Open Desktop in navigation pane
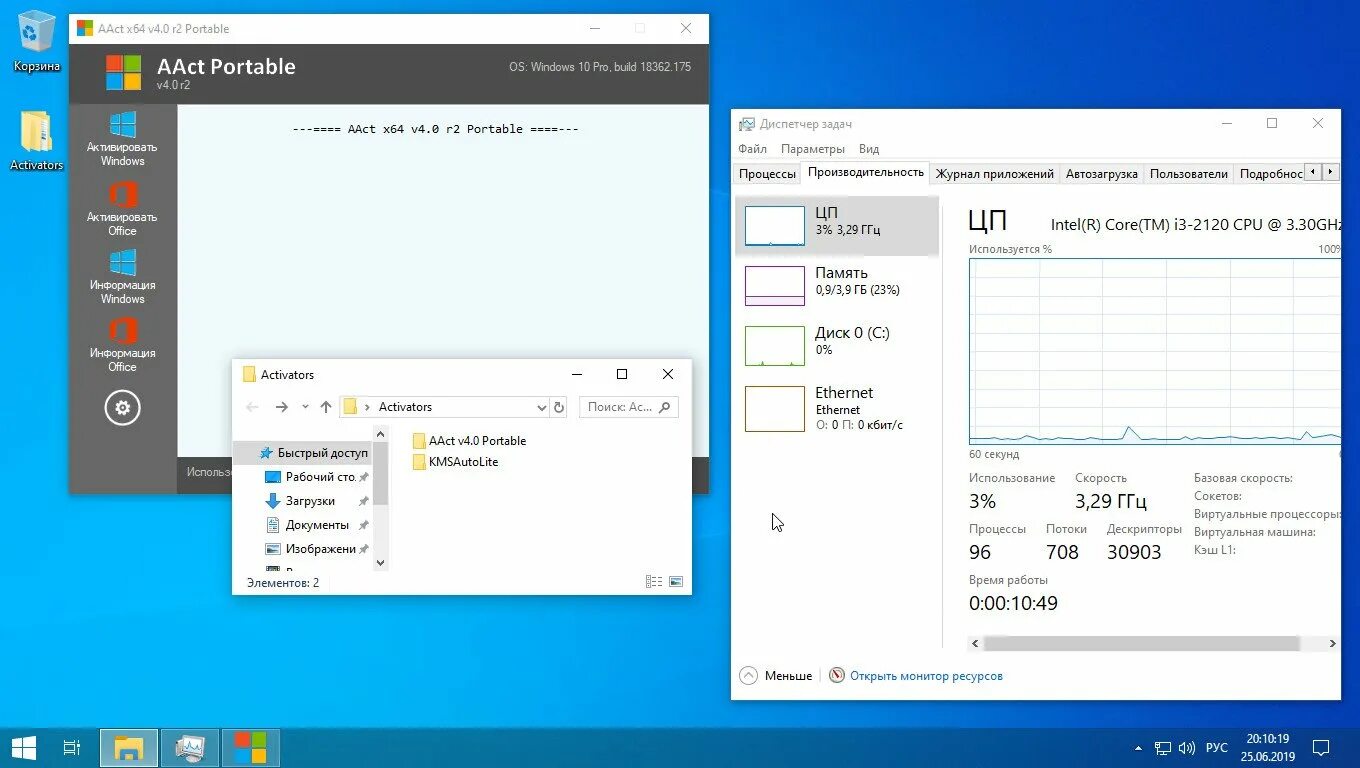Viewport: 1360px width, 768px height. pyautogui.click(x=312, y=477)
